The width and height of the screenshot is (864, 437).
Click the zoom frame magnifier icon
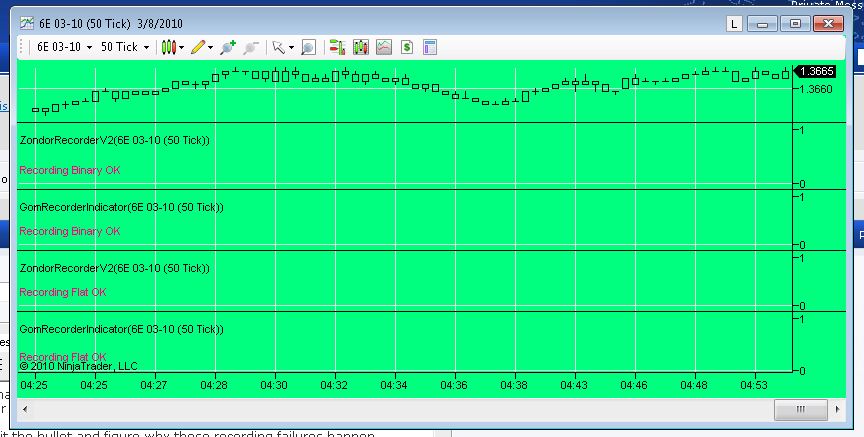pos(308,47)
